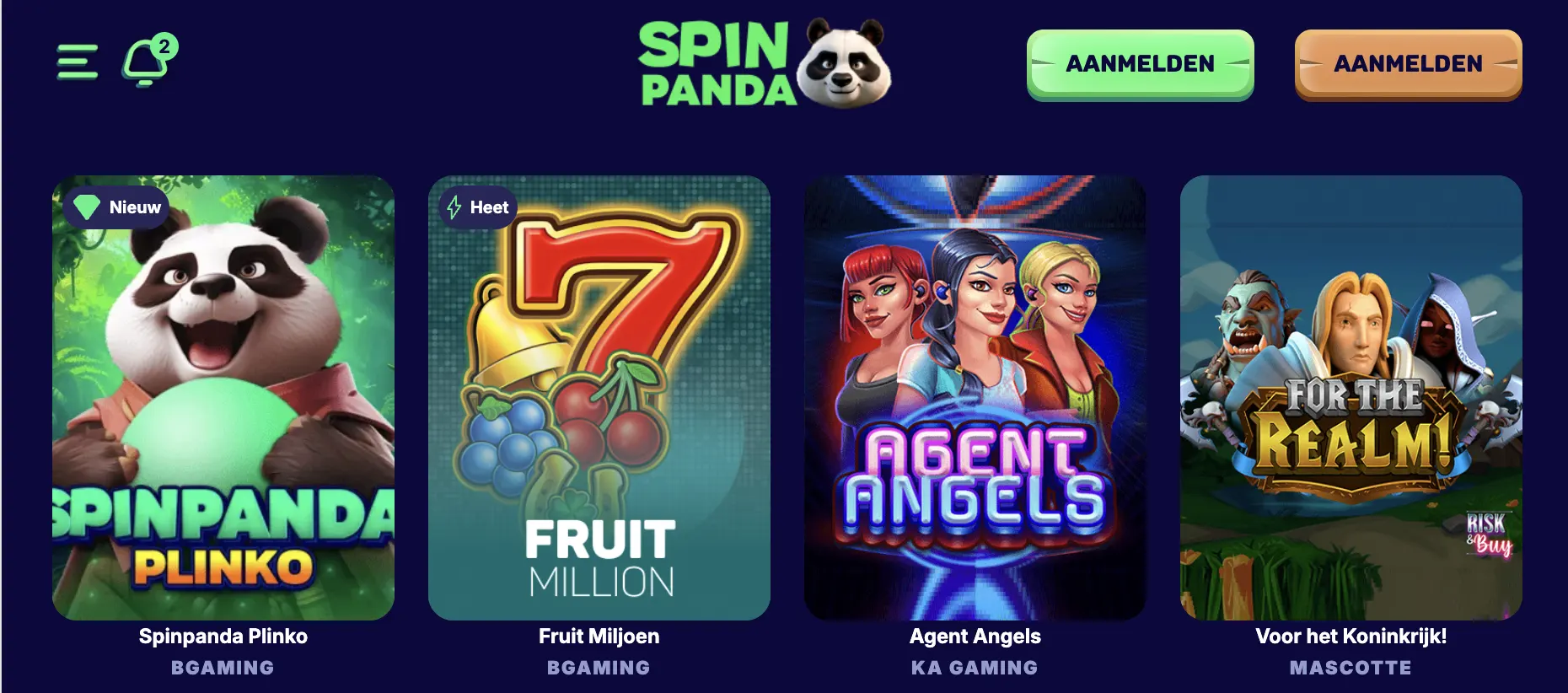
Task: Click the Spinpanda Plinko title link
Action: (x=223, y=637)
